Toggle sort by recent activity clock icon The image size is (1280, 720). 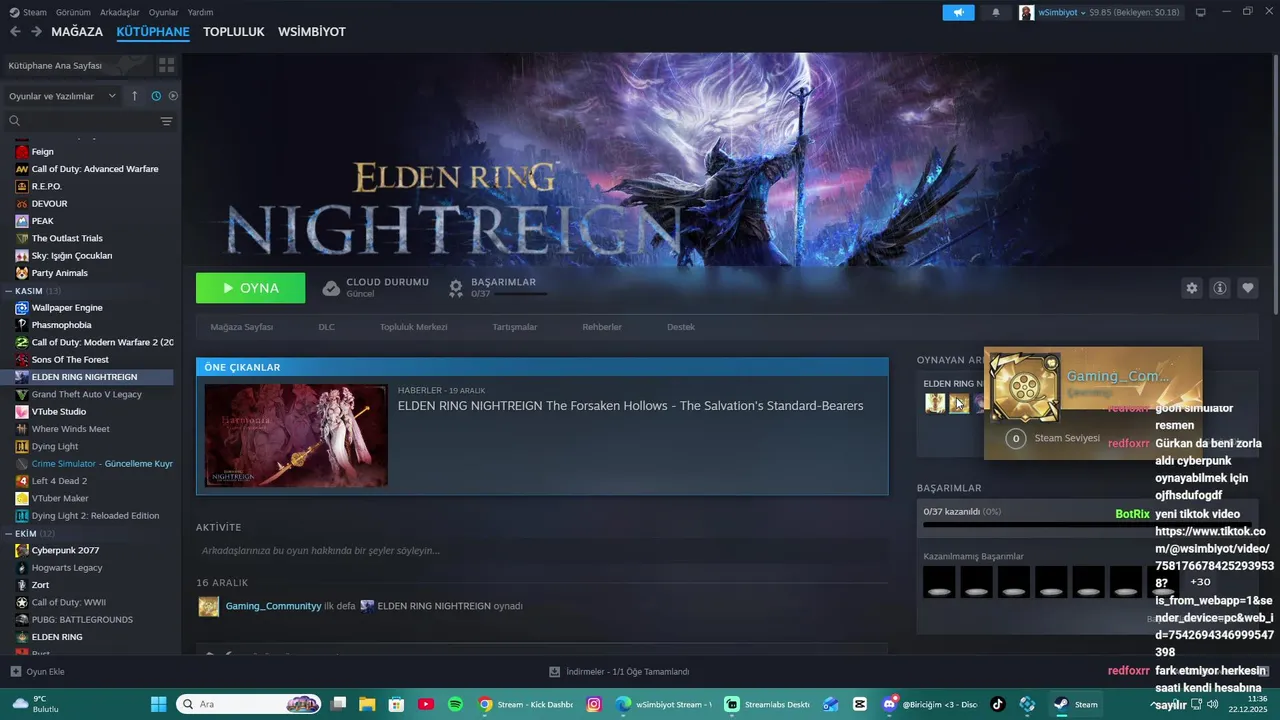pos(156,96)
